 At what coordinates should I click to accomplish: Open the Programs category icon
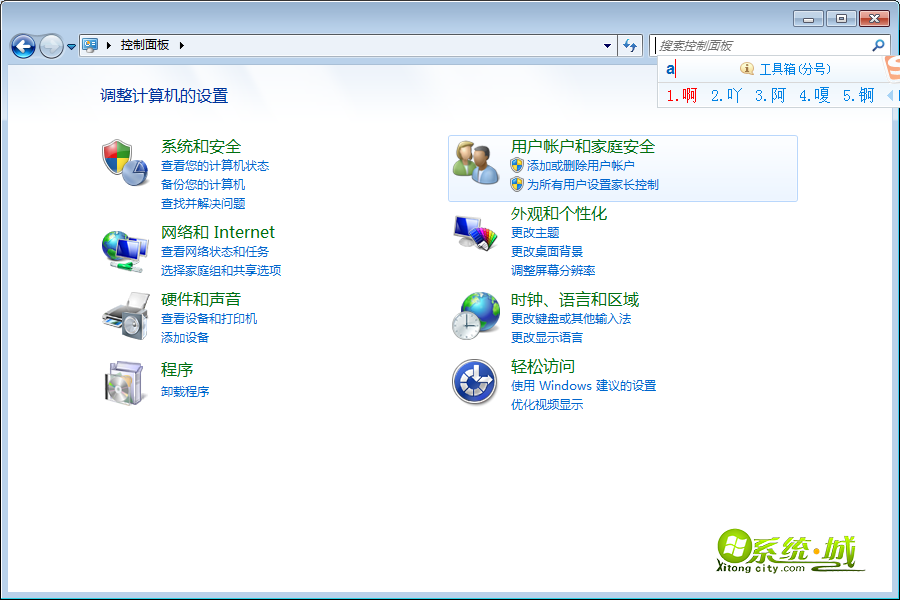(124, 382)
